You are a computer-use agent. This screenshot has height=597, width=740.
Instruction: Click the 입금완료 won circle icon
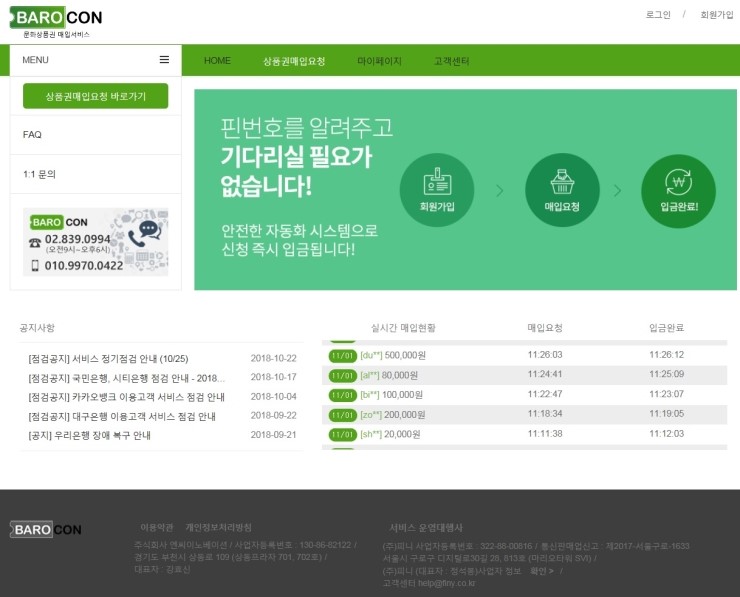[x=678, y=191]
